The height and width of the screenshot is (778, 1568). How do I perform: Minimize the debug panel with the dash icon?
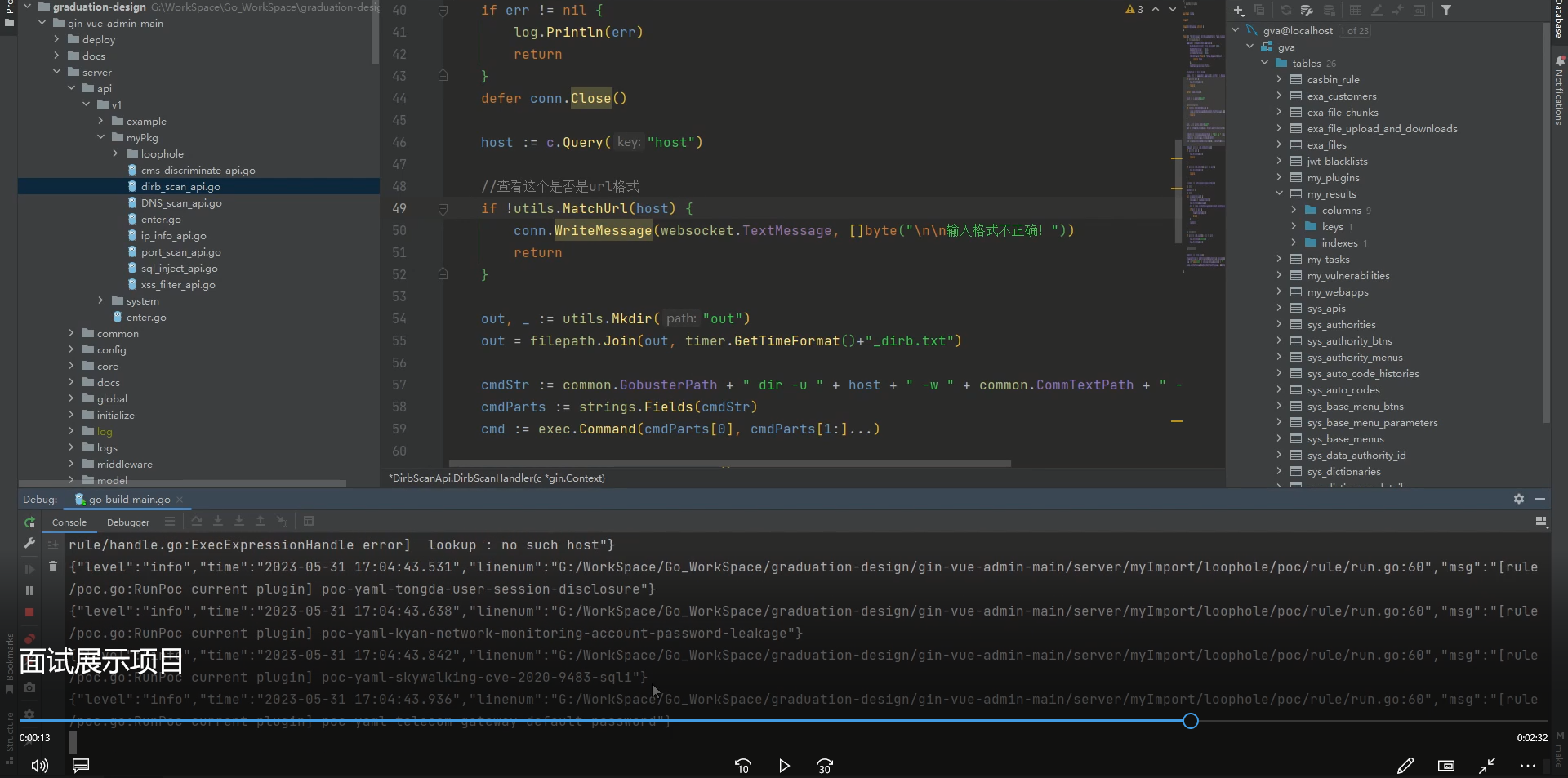pyautogui.click(x=1540, y=499)
